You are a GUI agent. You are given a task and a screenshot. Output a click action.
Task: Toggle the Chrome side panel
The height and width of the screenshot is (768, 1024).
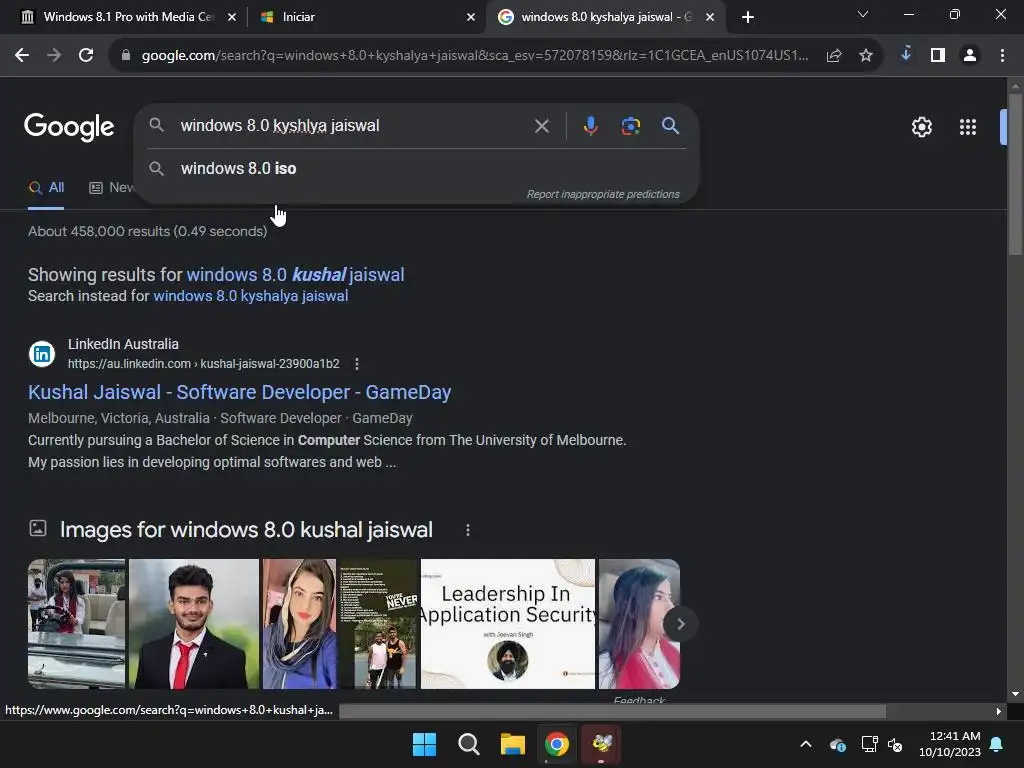point(938,56)
